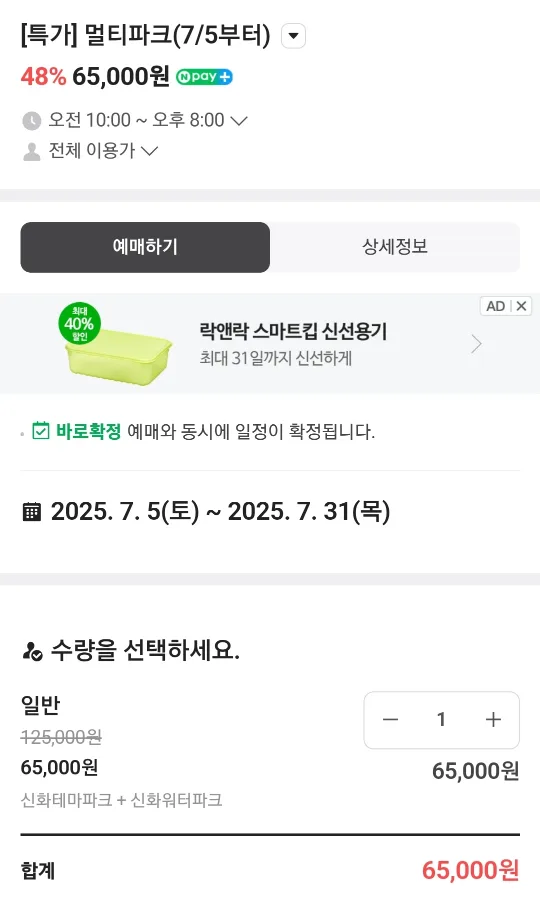Click the 바로확정 calendar check icon
This screenshot has height=922, width=540.
tap(41, 430)
